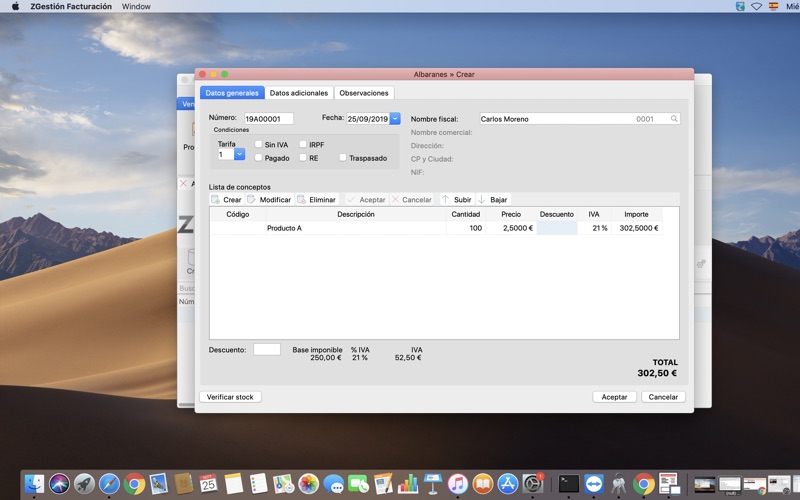Open Calendar icon in the dock
Viewport: 800px width, 500px height.
point(208,484)
